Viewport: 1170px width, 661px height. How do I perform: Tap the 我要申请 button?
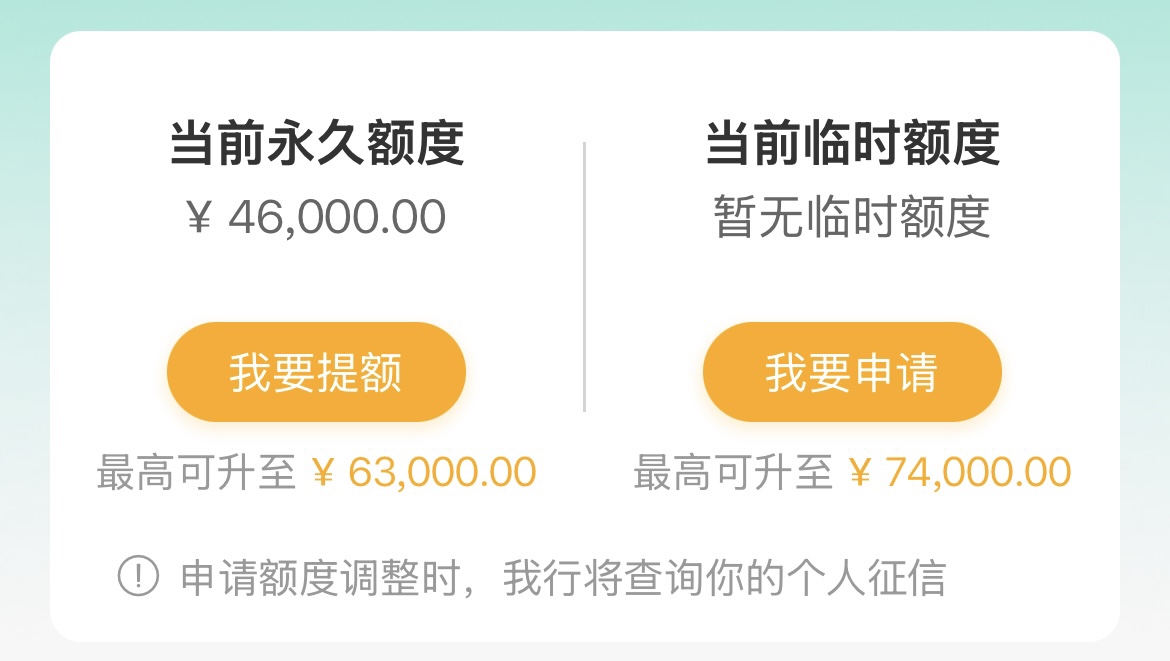pos(852,372)
